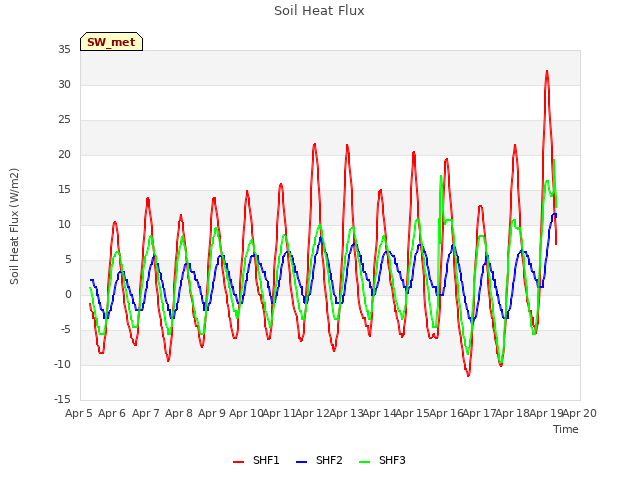Click the Soil Heat Flux (W/m2) axis label
Screen dimensions: 640x480
tap(14, 226)
